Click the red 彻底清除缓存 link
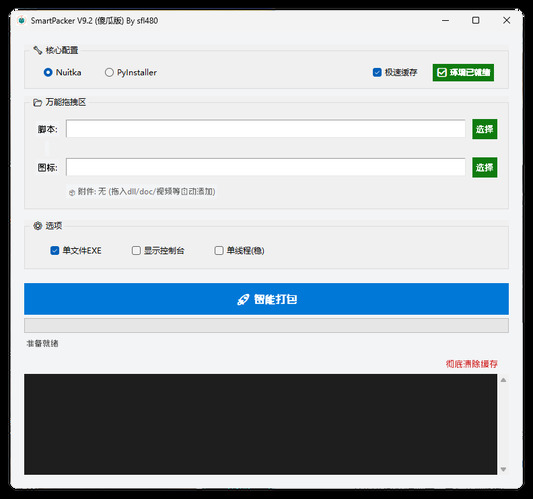533x499 pixels. coord(471,364)
